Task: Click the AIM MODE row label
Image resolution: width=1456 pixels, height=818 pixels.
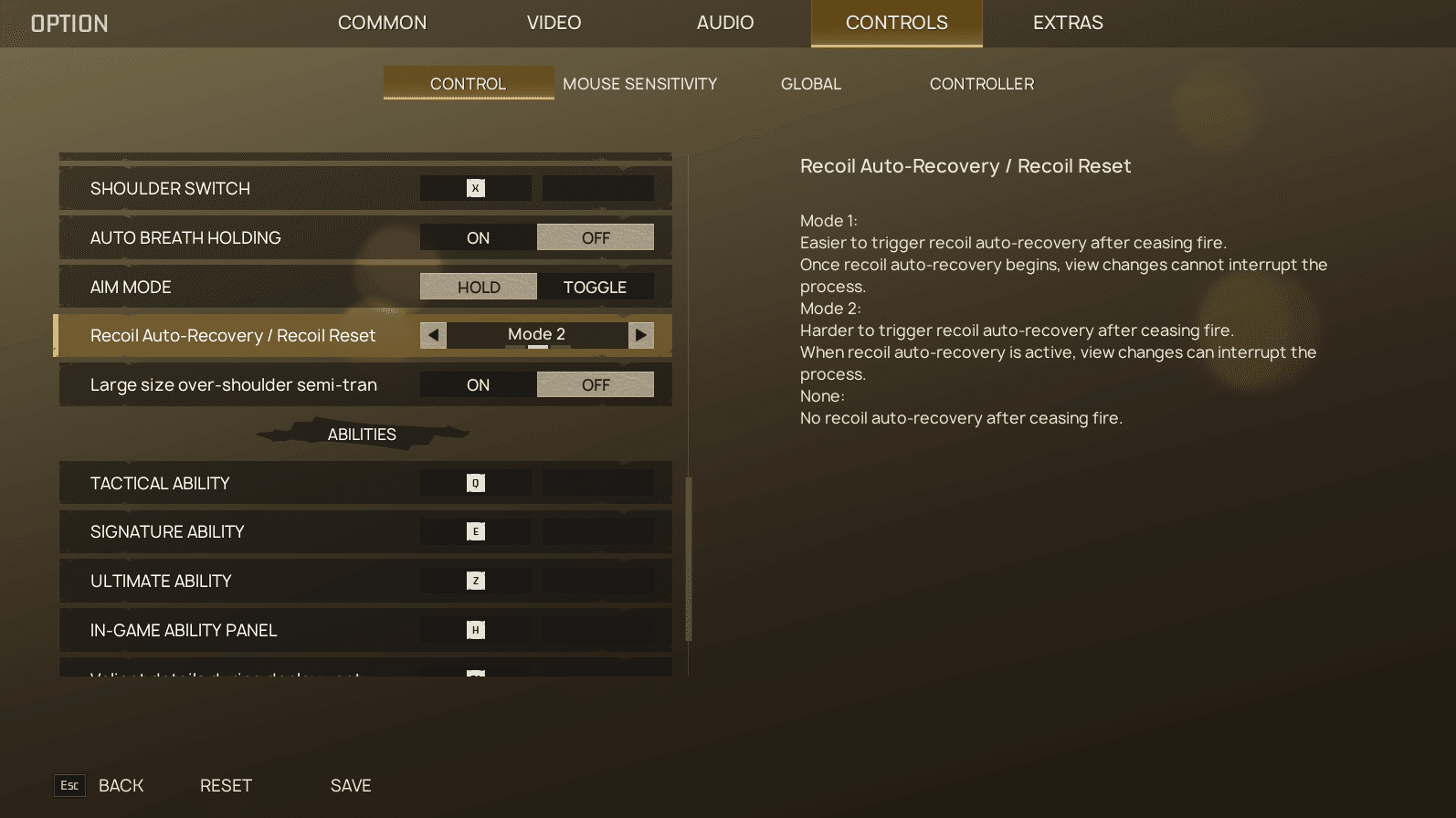Action: pos(131,287)
